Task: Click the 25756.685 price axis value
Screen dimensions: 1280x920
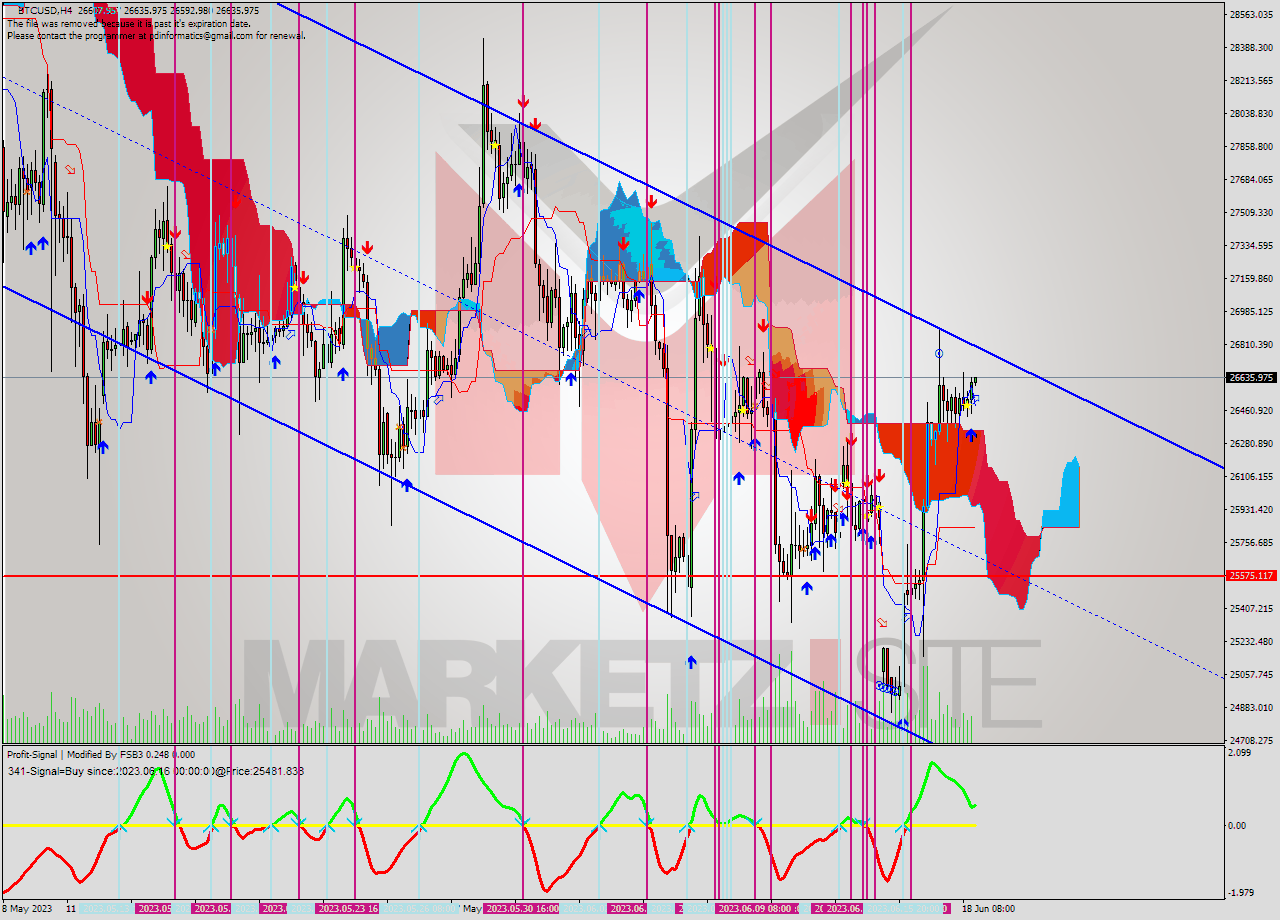Action: [1251, 542]
